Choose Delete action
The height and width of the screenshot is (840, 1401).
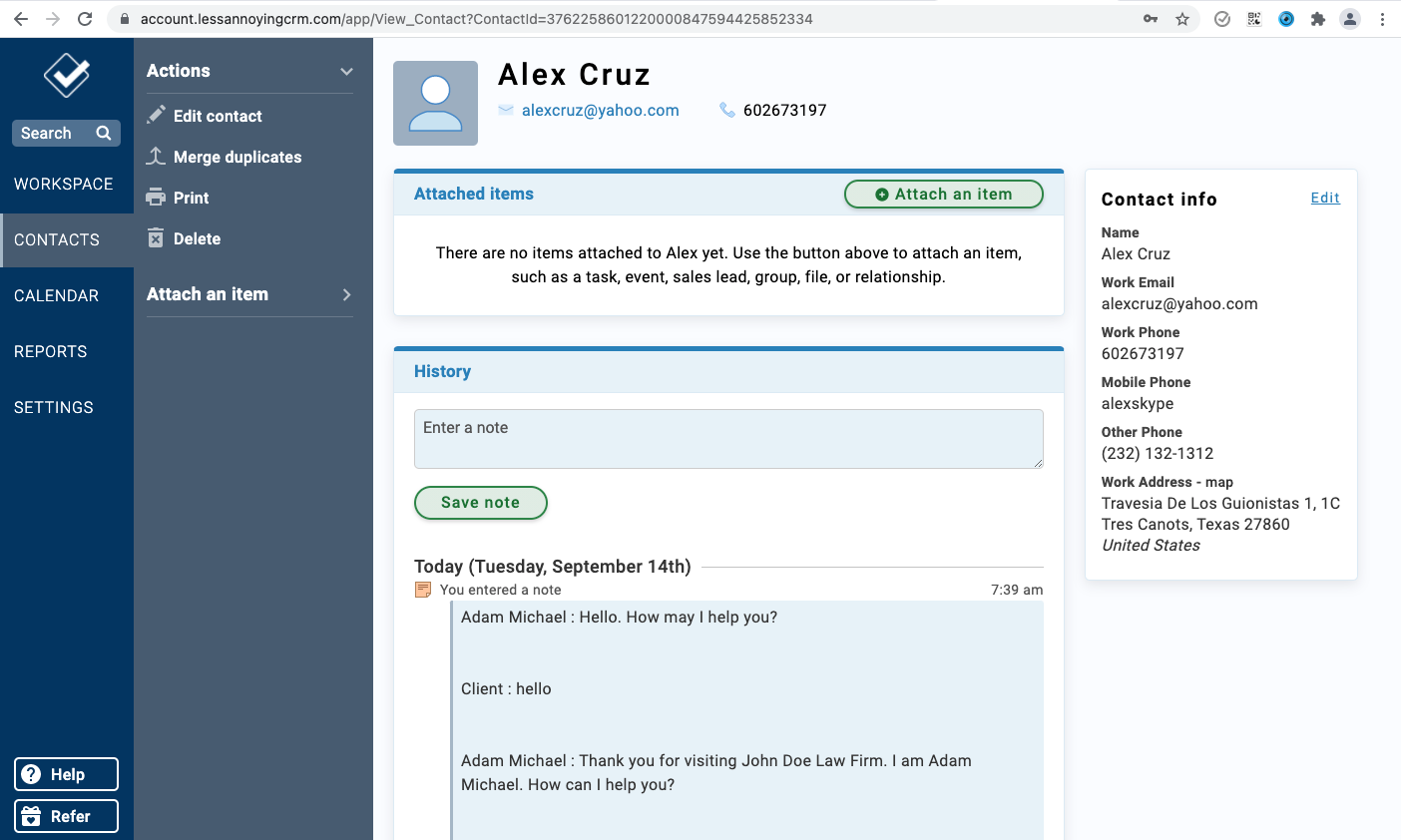[x=197, y=238]
